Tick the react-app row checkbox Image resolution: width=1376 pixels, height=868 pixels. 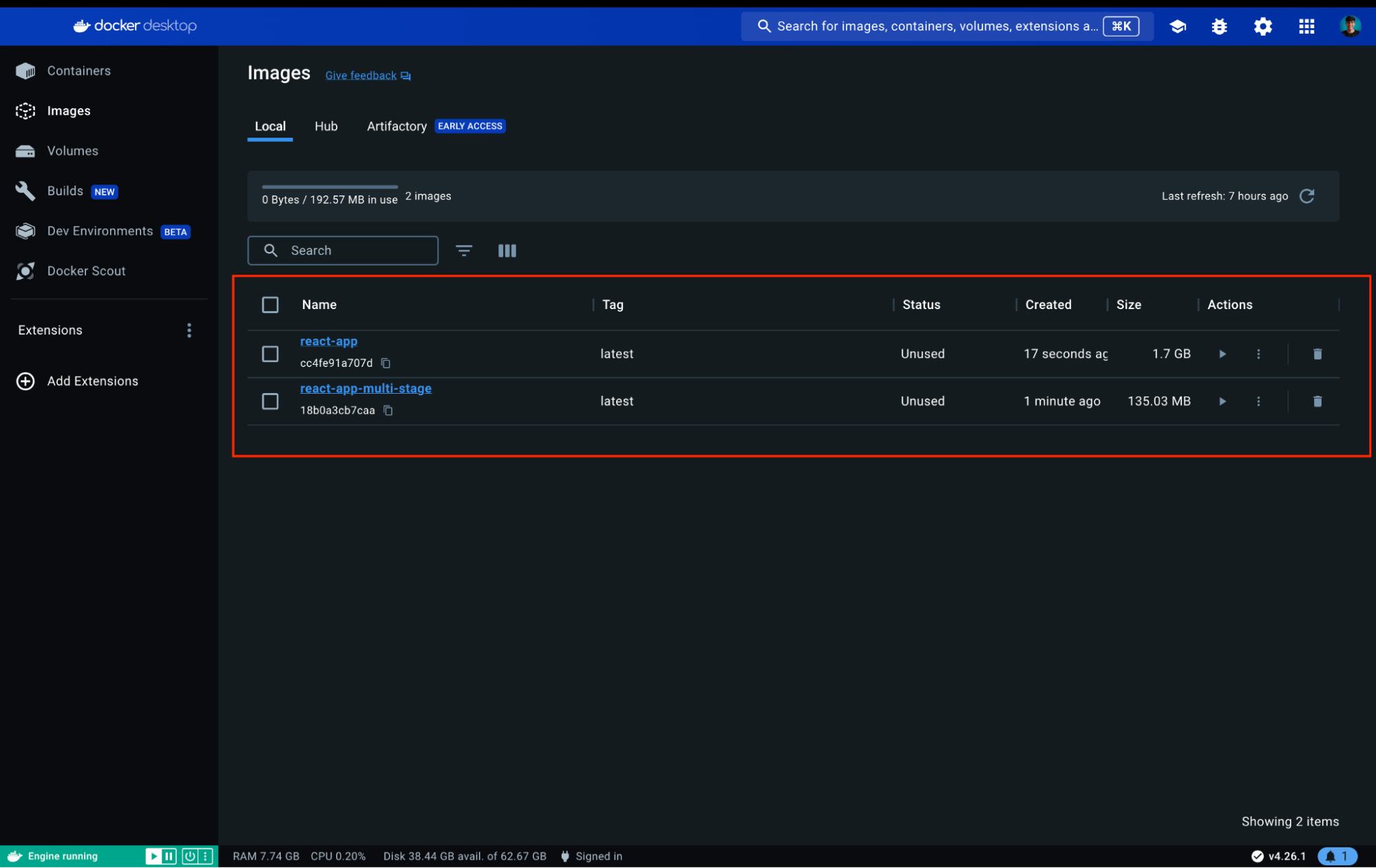point(270,354)
